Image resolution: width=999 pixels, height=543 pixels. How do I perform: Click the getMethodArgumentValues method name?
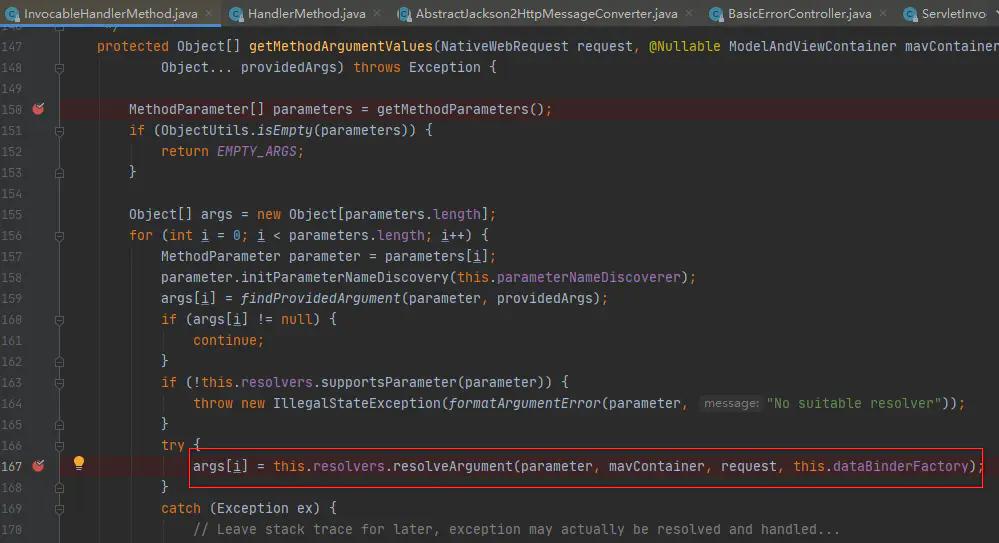point(341,47)
